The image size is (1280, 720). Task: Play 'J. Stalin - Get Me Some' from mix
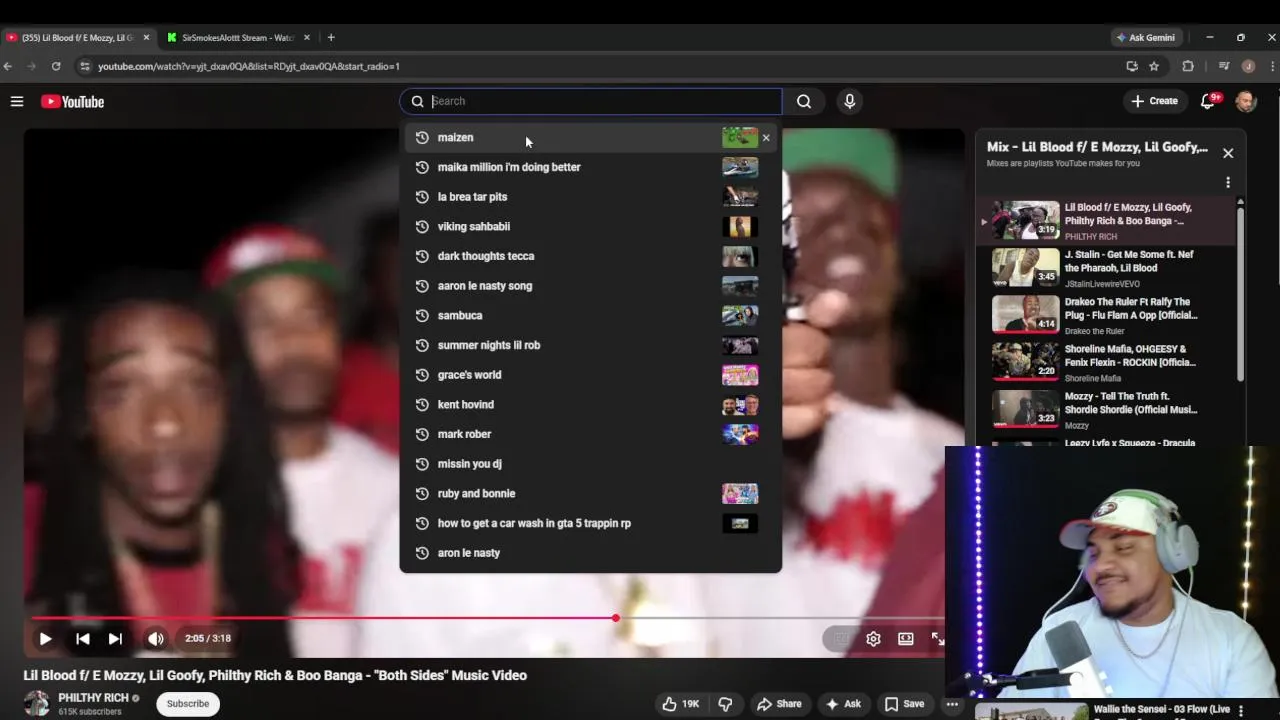coord(1108,268)
